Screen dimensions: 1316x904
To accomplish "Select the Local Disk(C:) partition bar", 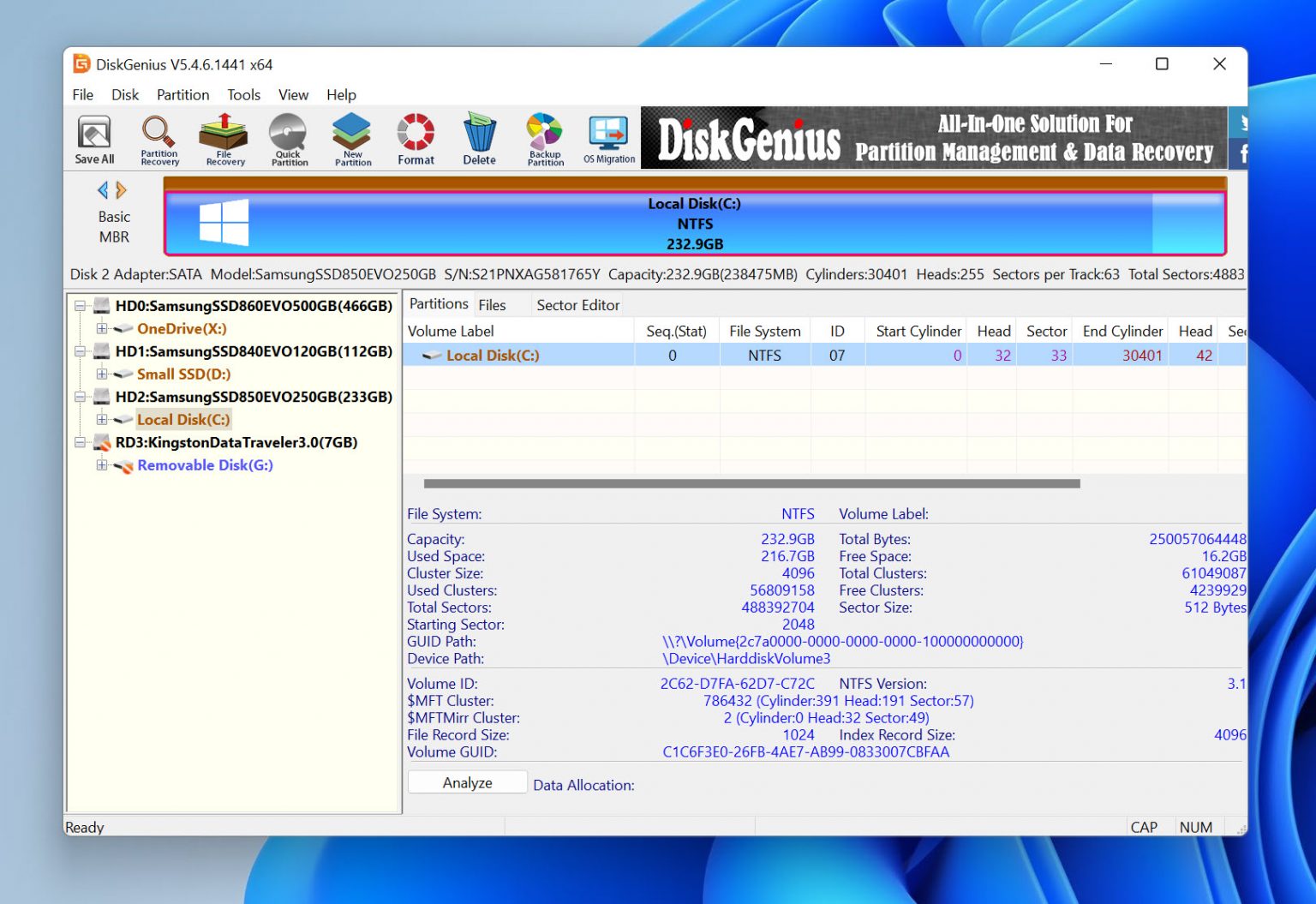I will (695, 223).
